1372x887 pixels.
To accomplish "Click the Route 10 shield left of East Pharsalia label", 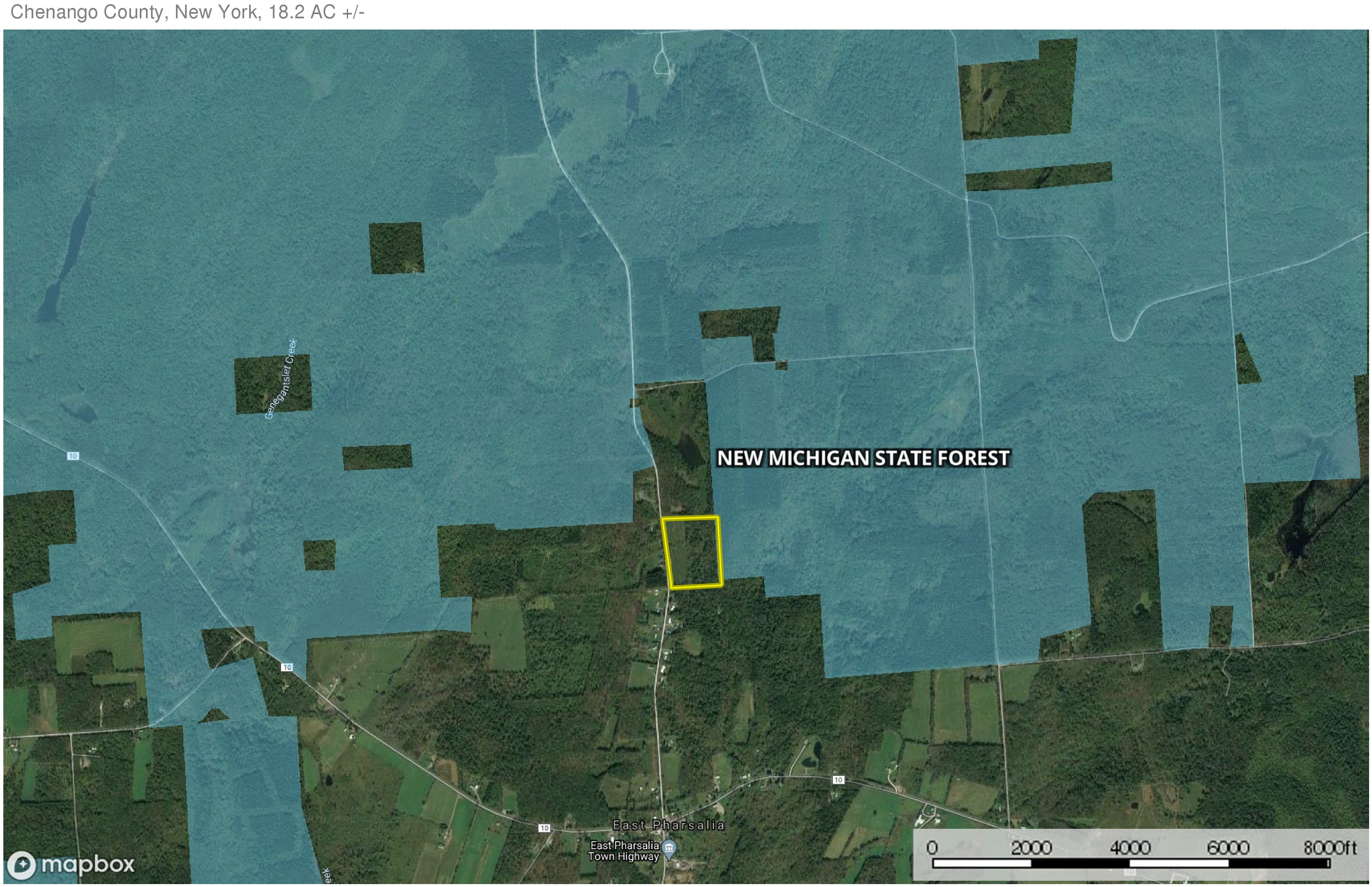I will tap(544, 828).
